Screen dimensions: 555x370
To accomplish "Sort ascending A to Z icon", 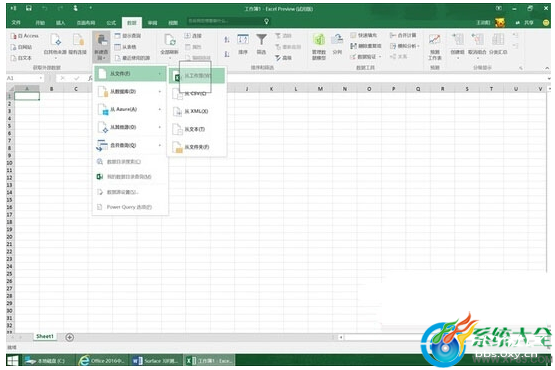I will point(227,39).
